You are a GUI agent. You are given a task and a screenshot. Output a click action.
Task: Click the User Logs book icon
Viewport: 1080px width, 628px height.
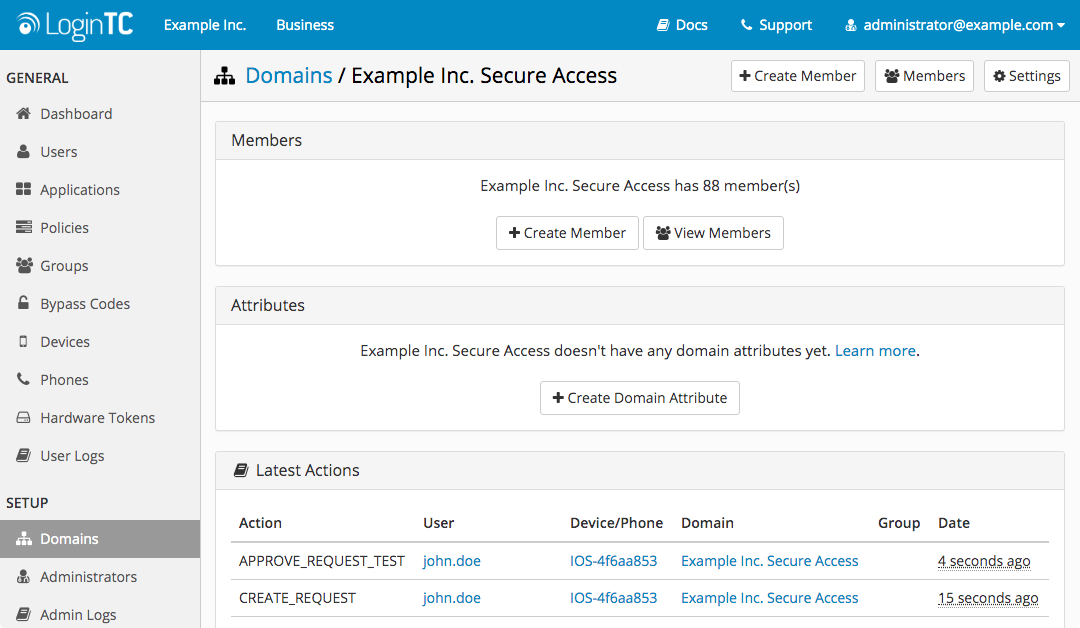(23, 454)
